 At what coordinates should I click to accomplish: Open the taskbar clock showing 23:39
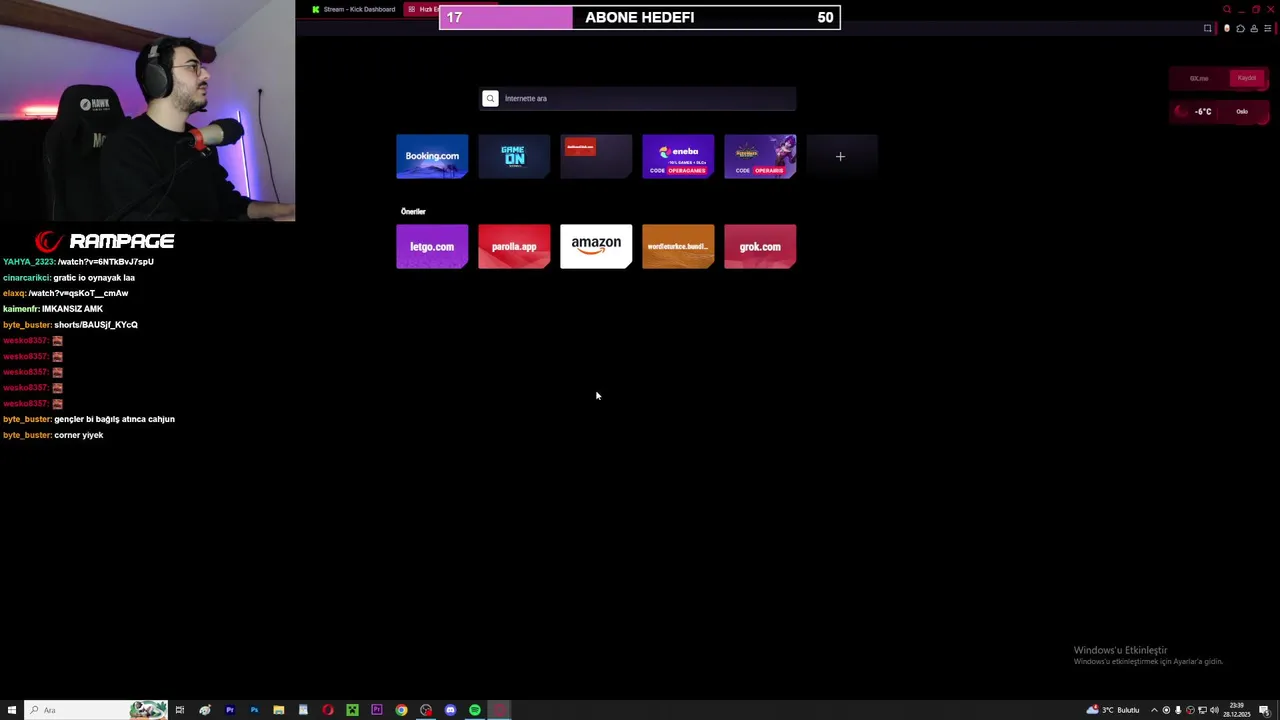[x=1236, y=710]
